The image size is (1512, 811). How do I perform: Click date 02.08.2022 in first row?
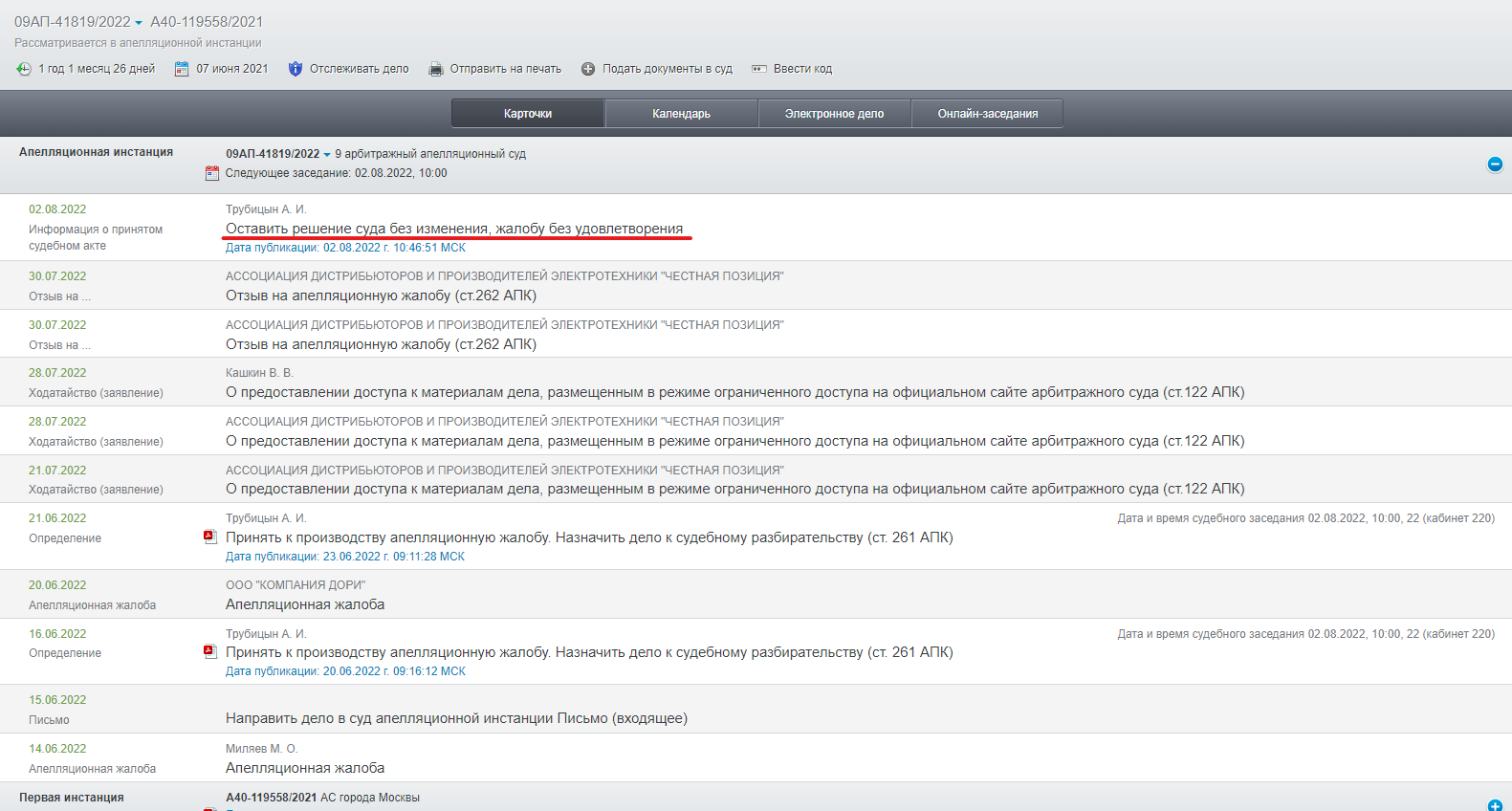coord(57,209)
